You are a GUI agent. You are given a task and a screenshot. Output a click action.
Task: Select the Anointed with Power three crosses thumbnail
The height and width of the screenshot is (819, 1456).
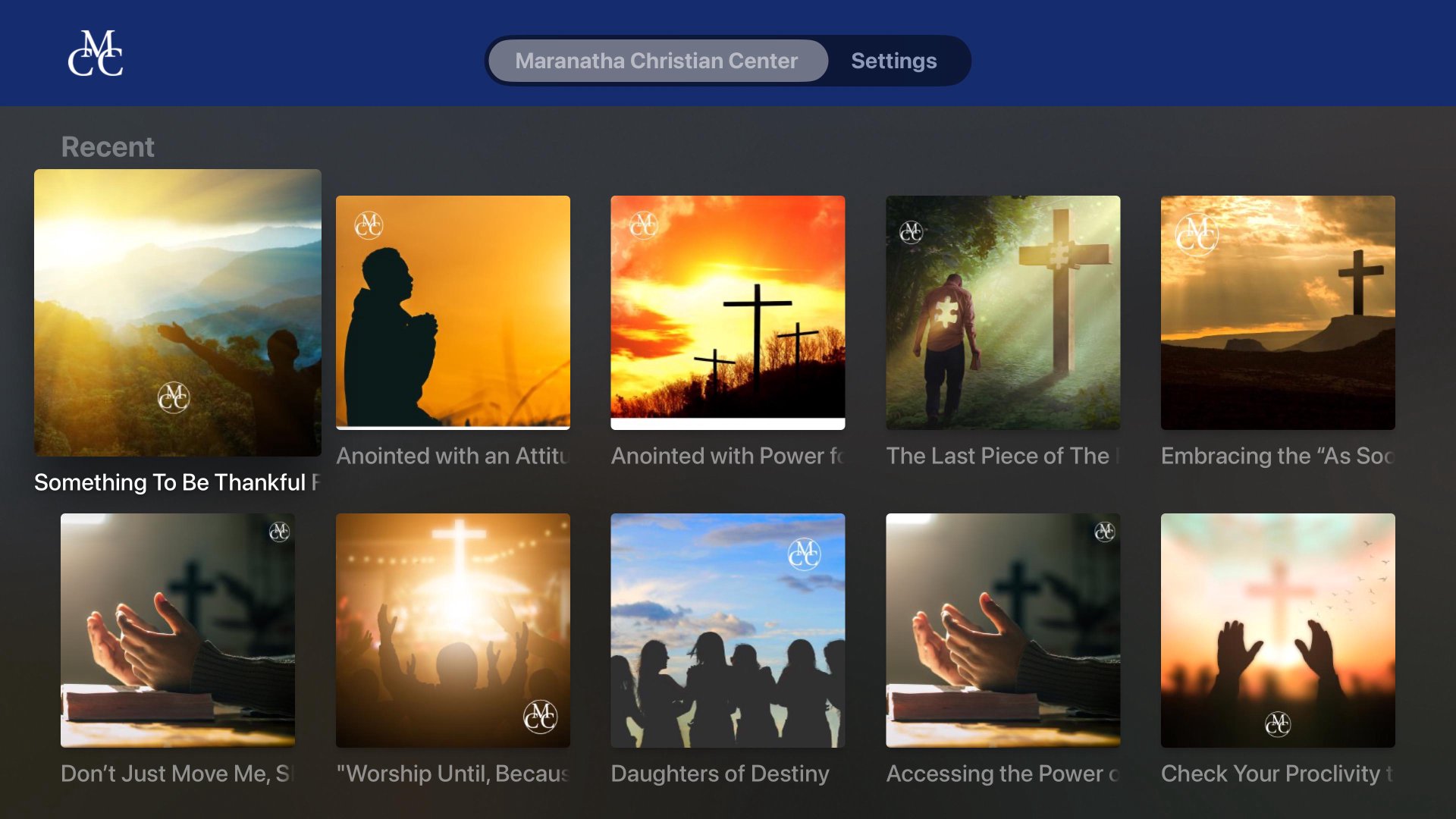728,312
